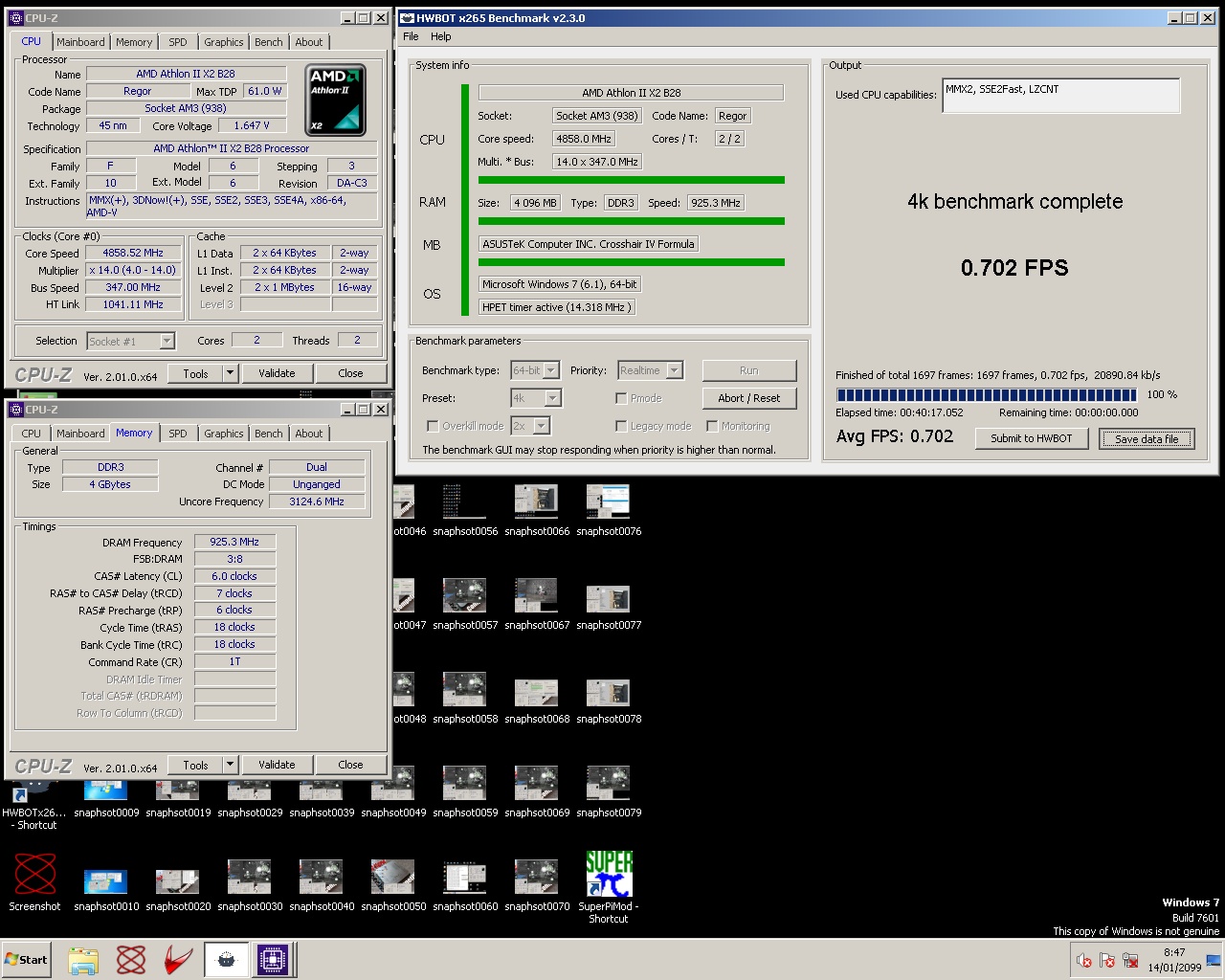Toggle the Pmode checkbox
The height and width of the screenshot is (980, 1225).
(x=621, y=398)
